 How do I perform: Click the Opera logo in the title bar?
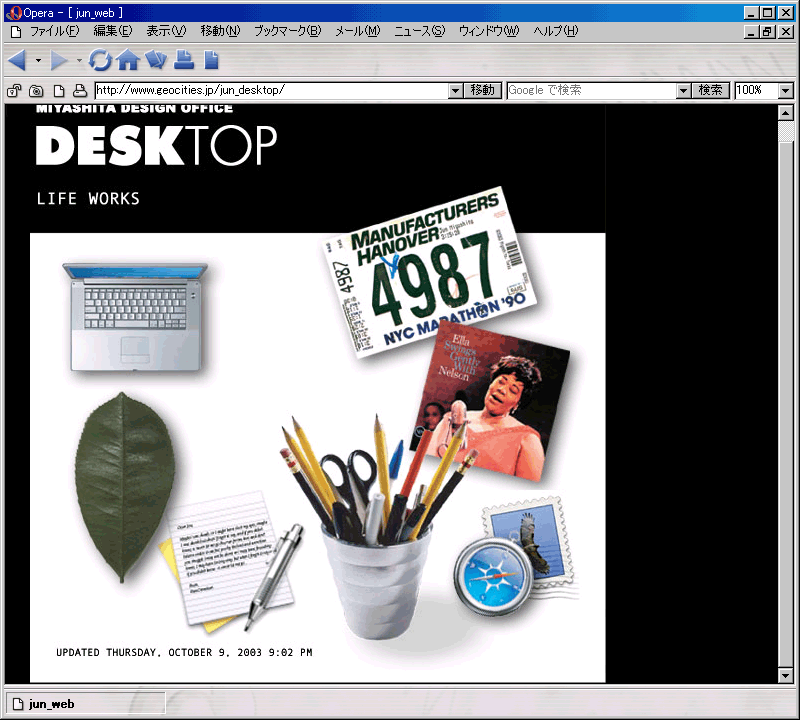click(14, 13)
